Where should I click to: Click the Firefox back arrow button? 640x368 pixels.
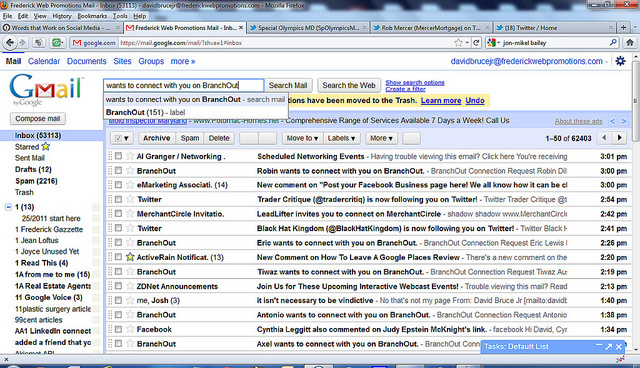10,42
